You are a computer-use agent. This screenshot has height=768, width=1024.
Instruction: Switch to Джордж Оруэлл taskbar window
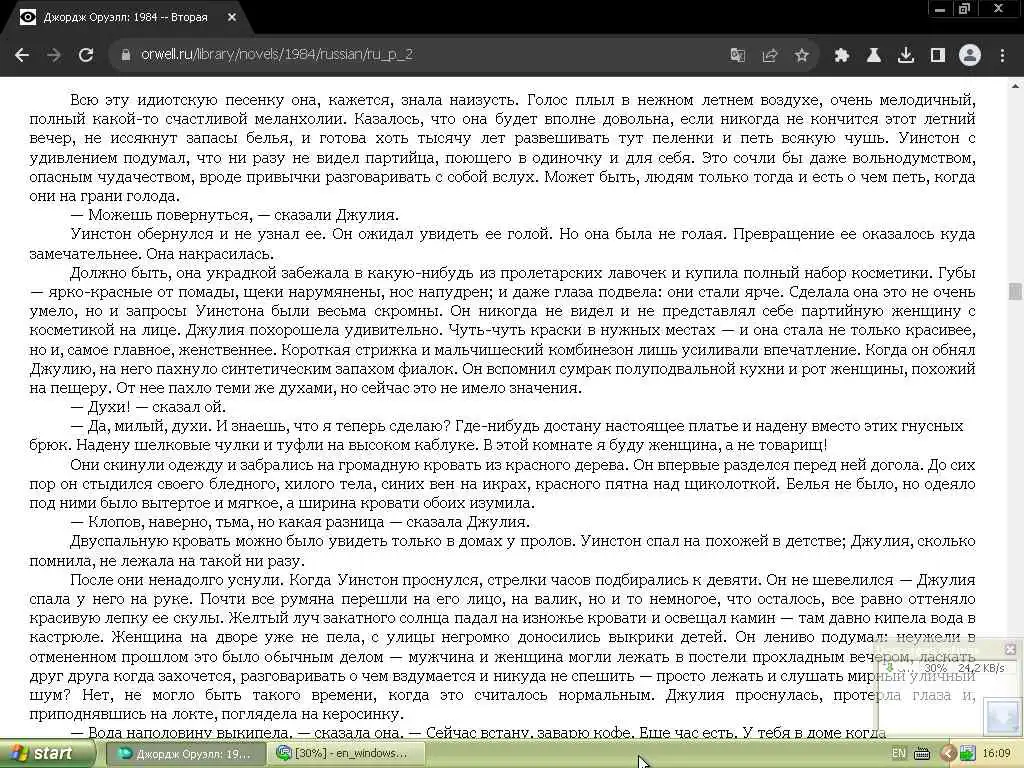[185, 754]
